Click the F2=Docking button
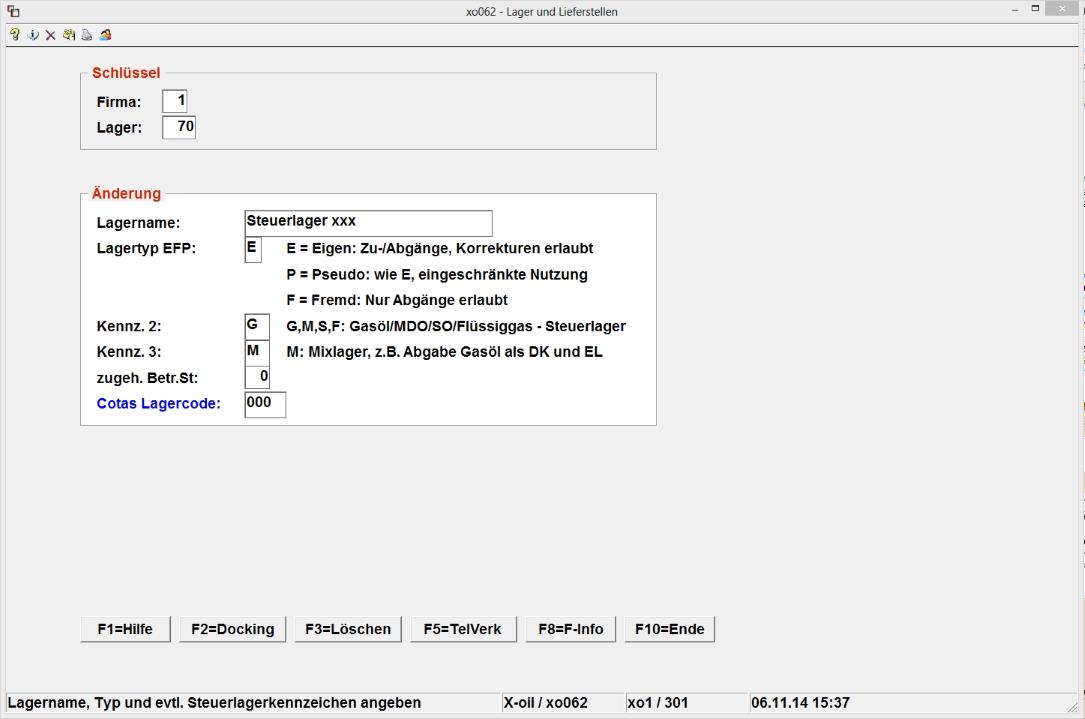 coord(232,629)
